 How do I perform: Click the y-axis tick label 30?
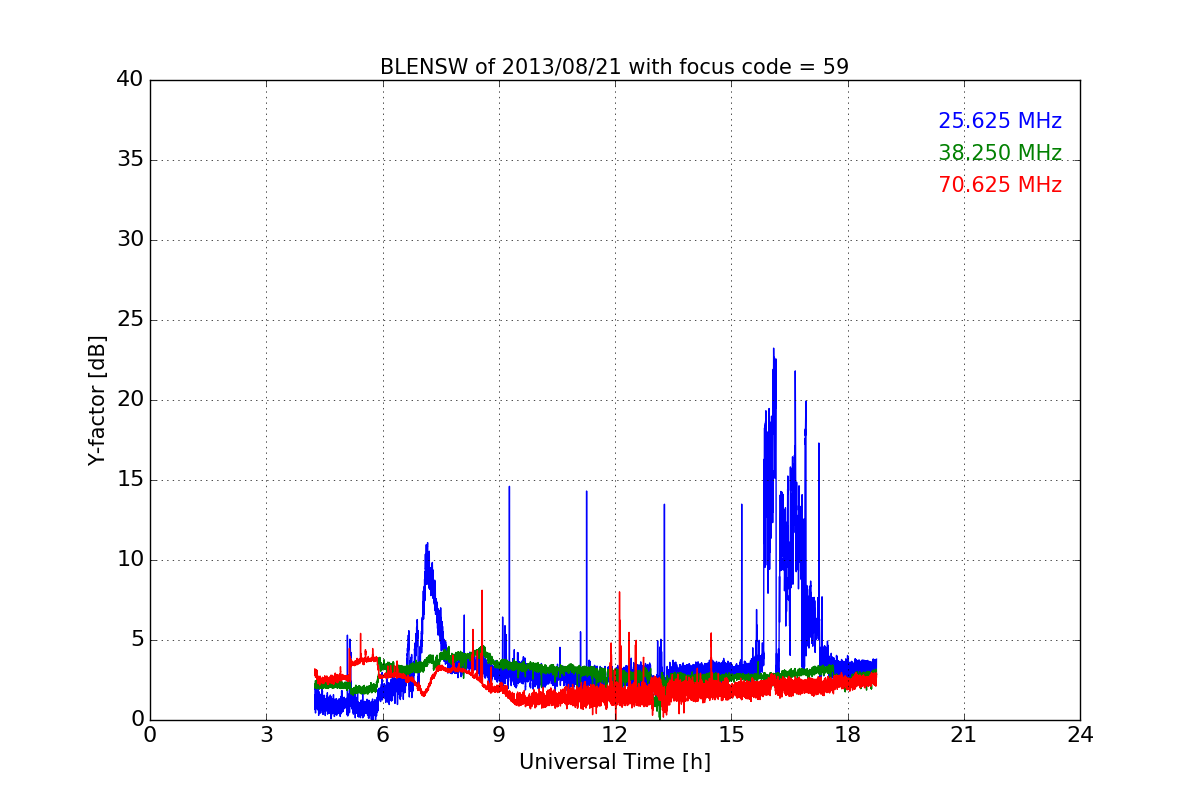(130, 240)
